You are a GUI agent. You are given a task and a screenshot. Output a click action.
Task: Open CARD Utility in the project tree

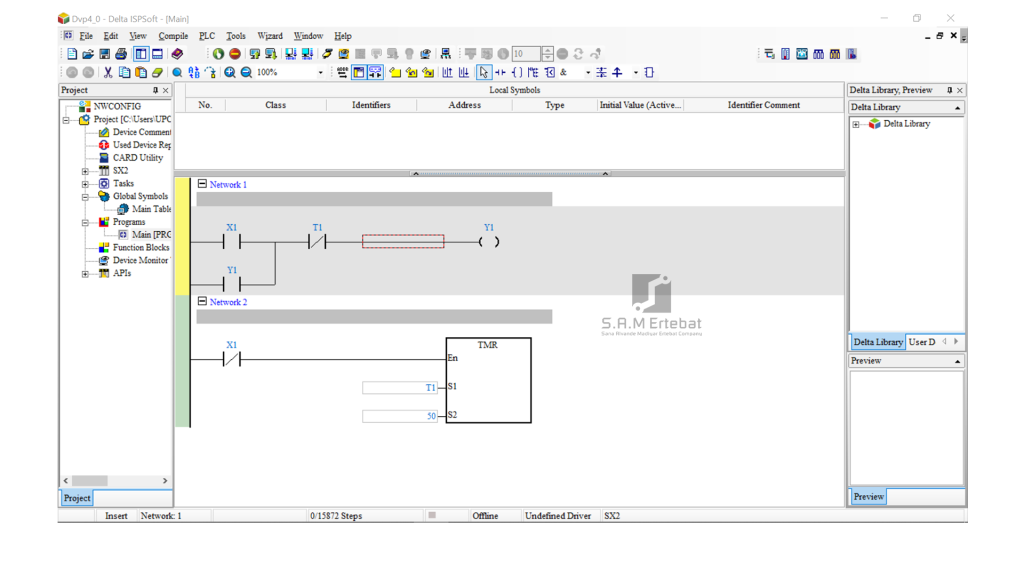pos(137,158)
